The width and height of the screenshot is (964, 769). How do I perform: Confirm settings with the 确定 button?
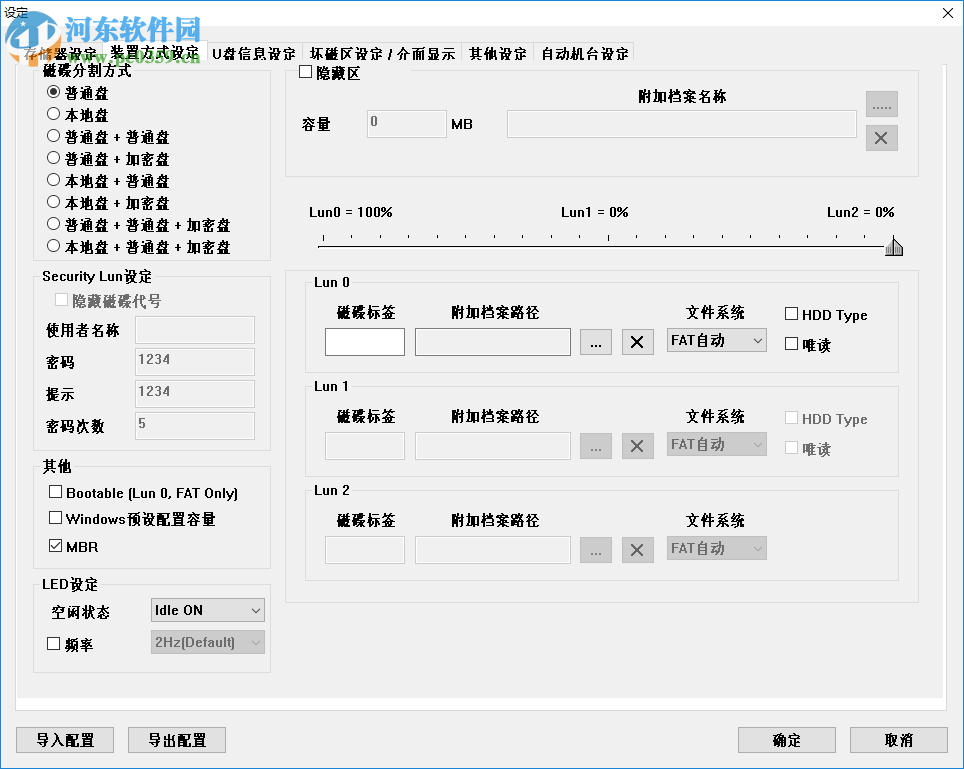(x=786, y=740)
